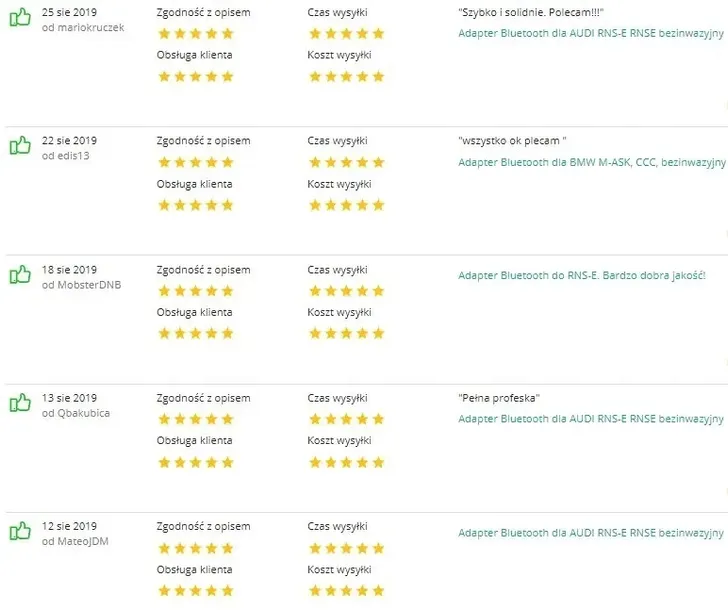Open Adapter Bluetooth AUDI link in MateoJDM review
The width and height of the screenshot is (728, 610).
[x=590, y=533]
